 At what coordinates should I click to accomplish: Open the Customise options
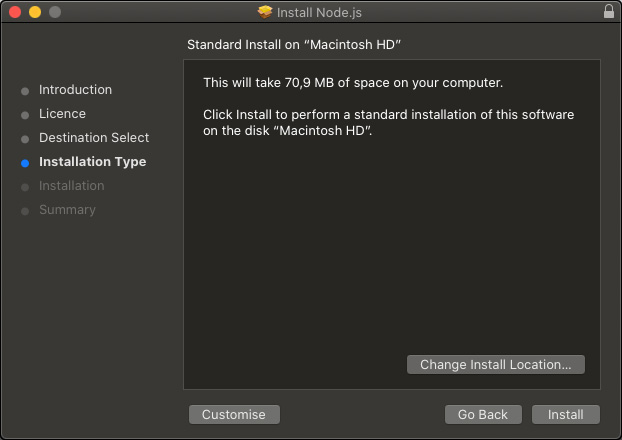pyautogui.click(x=234, y=414)
